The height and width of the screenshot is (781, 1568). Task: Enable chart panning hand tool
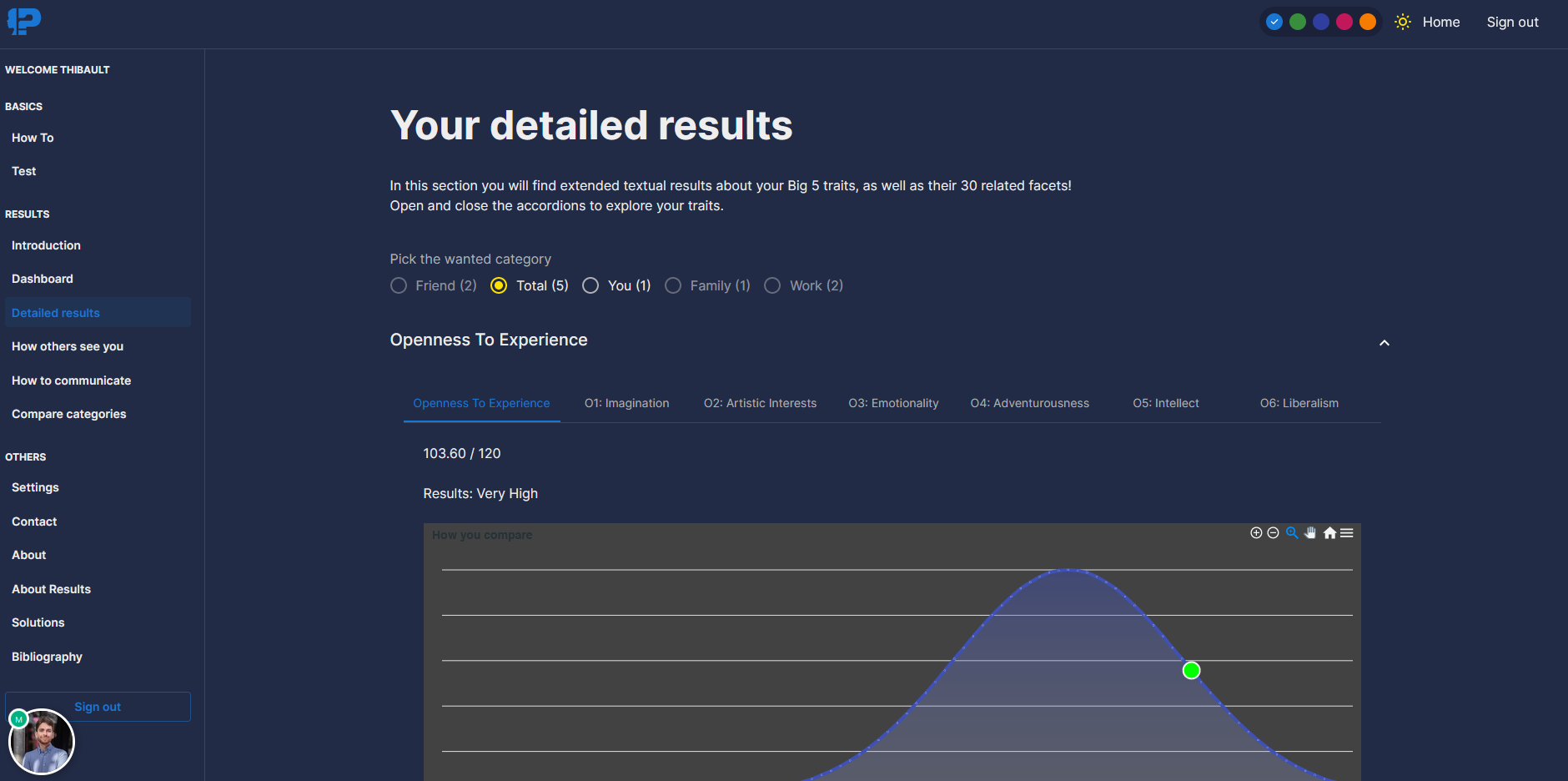pos(1310,533)
